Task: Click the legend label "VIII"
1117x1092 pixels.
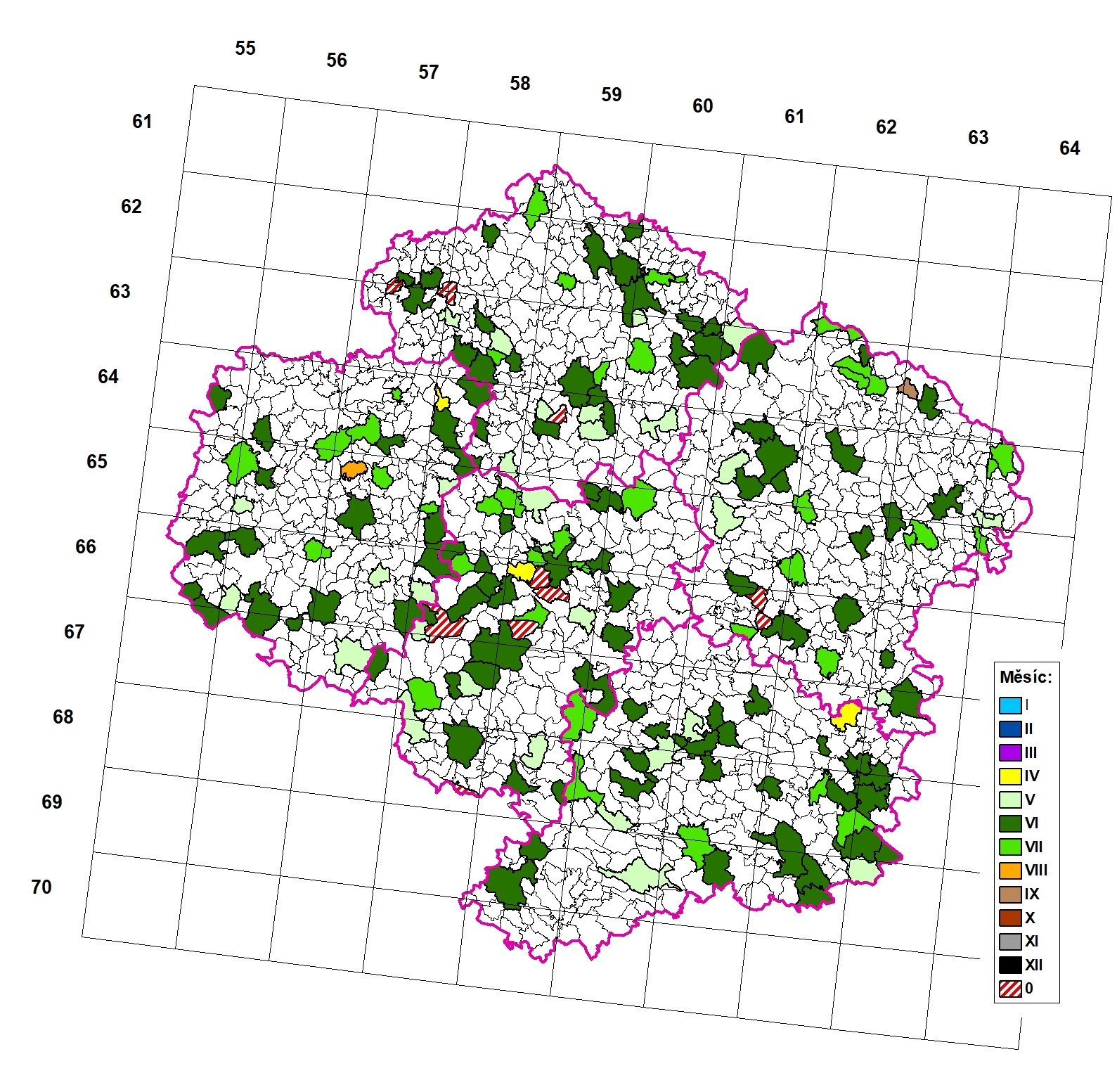Action: pyautogui.click(x=1036, y=871)
